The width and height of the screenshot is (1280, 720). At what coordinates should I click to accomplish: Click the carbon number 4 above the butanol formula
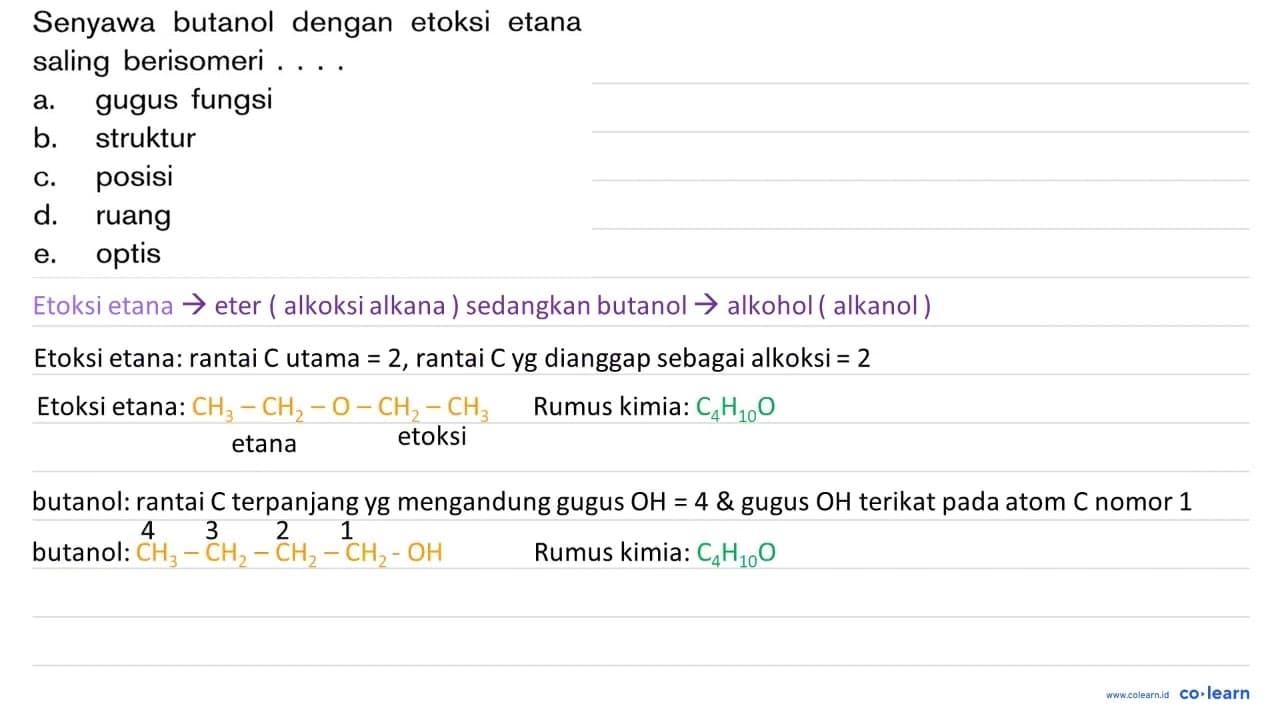[x=148, y=529]
